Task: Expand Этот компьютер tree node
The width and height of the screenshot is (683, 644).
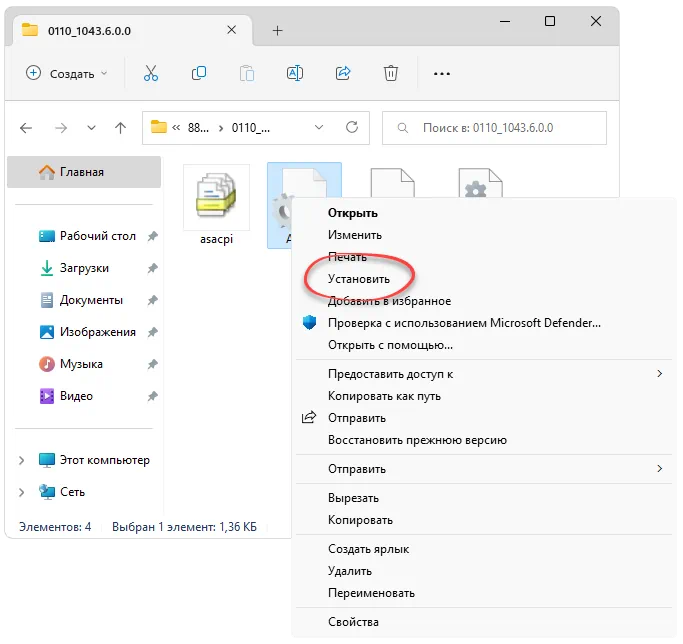Action: 21,460
